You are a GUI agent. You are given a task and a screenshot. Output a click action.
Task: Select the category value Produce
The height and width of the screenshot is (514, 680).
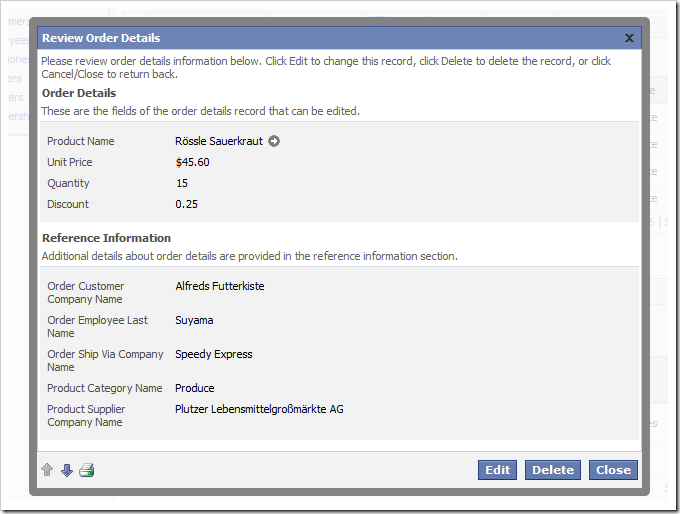click(x=195, y=388)
